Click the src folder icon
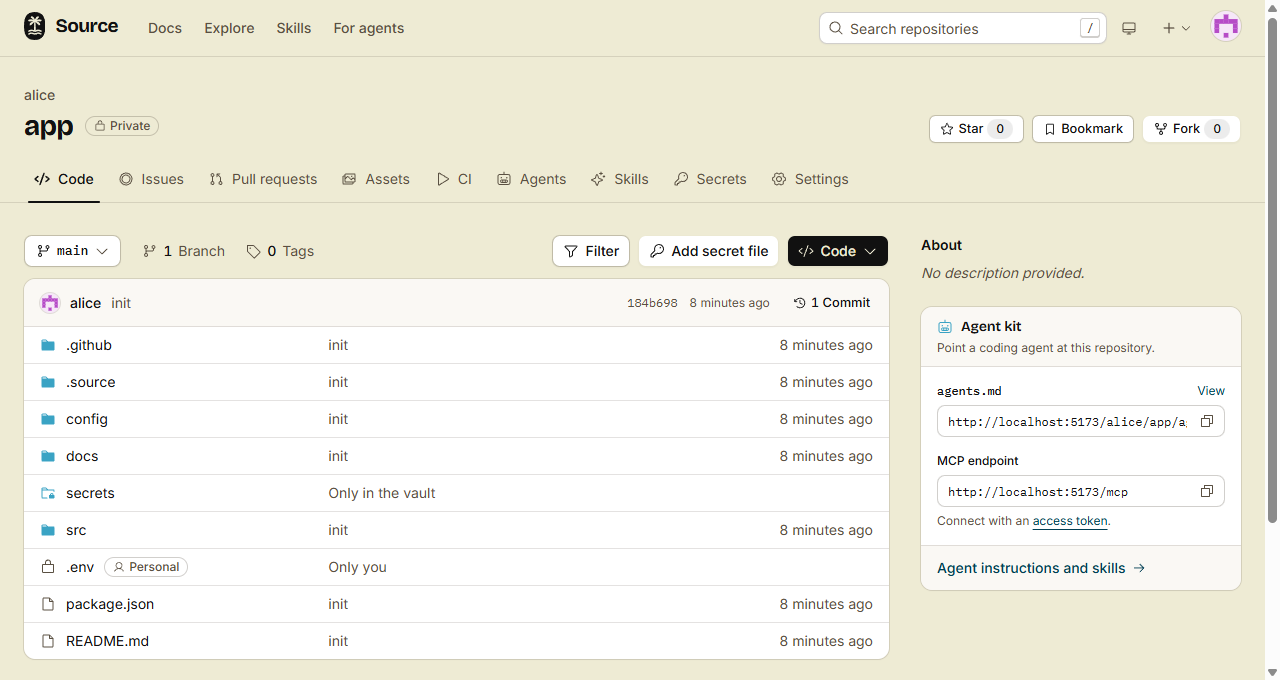1280x680 pixels. tap(48, 530)
